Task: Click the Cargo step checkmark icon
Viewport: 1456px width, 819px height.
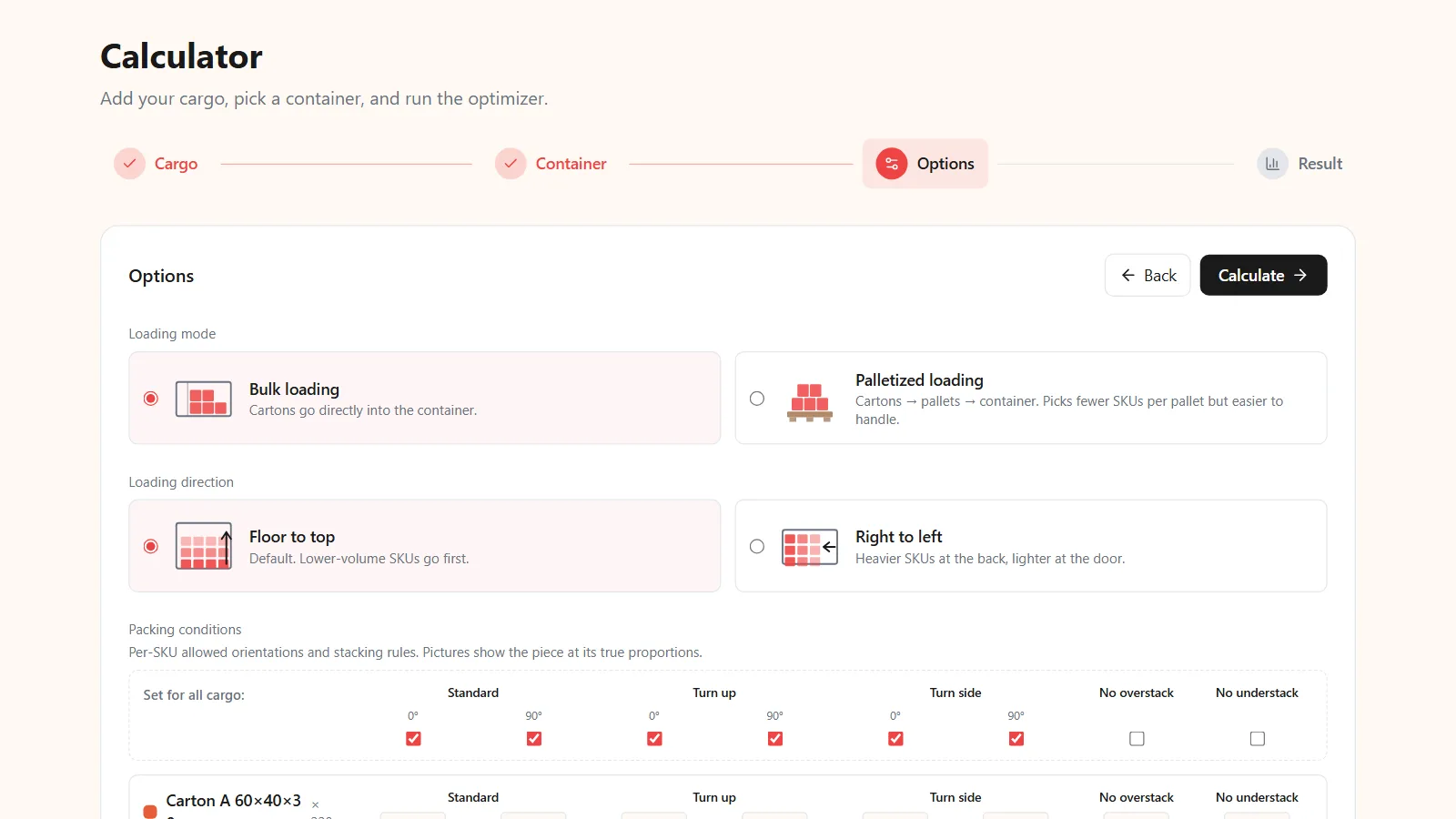Action: click(129, 164)
